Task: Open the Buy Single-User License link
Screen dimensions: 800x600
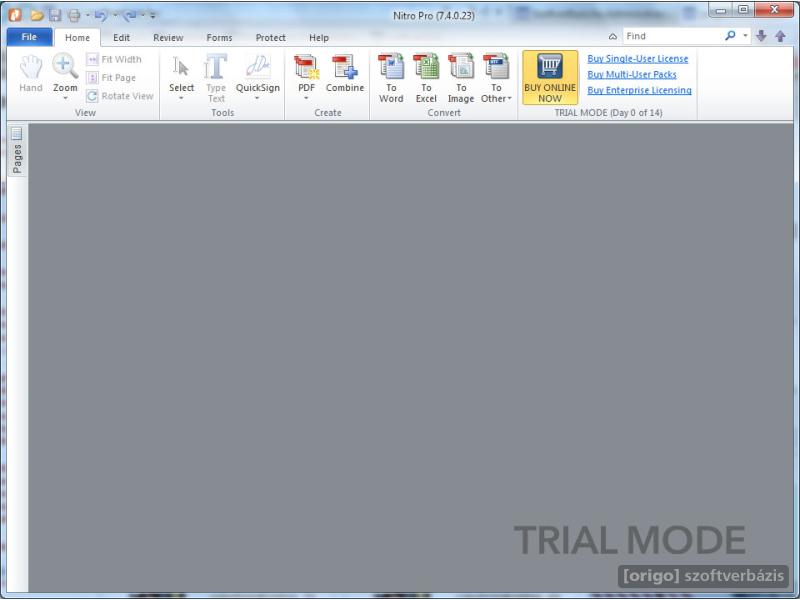Action: coord(638,59)
